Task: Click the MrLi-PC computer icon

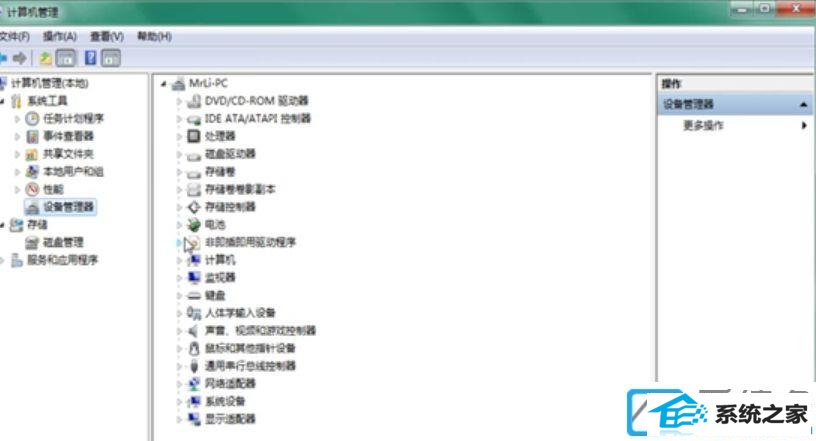Action: tap(178, 83)
